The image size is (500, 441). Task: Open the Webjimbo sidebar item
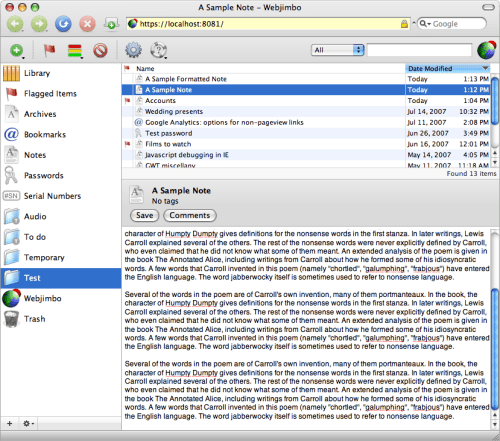pos(61,299)
